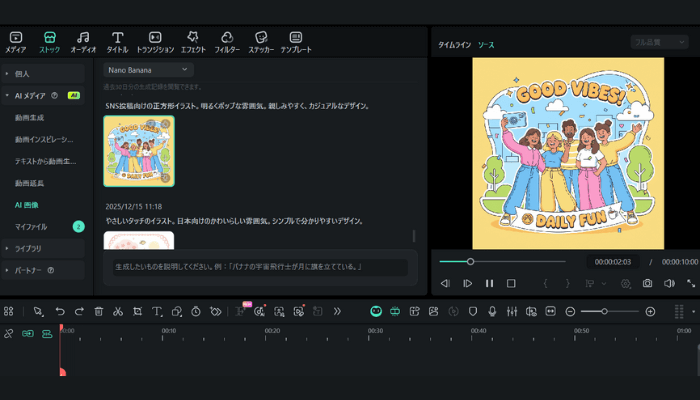700x400 pixels.
Task: Open the ステッカー (Stickers) panel
Action: click(x=261, y=41)
